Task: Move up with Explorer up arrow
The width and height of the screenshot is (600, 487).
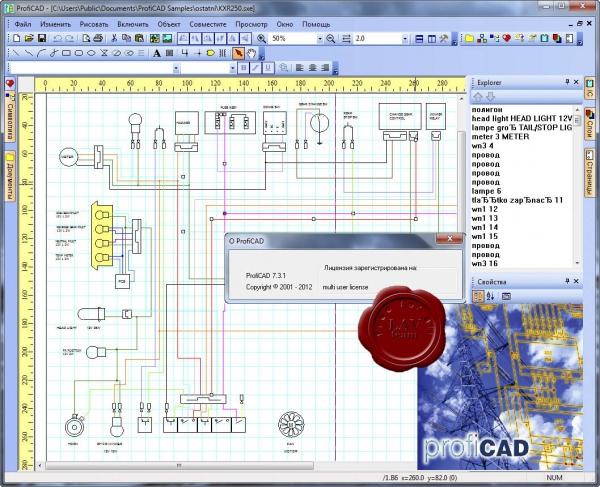Action: [x=478, y=97]
